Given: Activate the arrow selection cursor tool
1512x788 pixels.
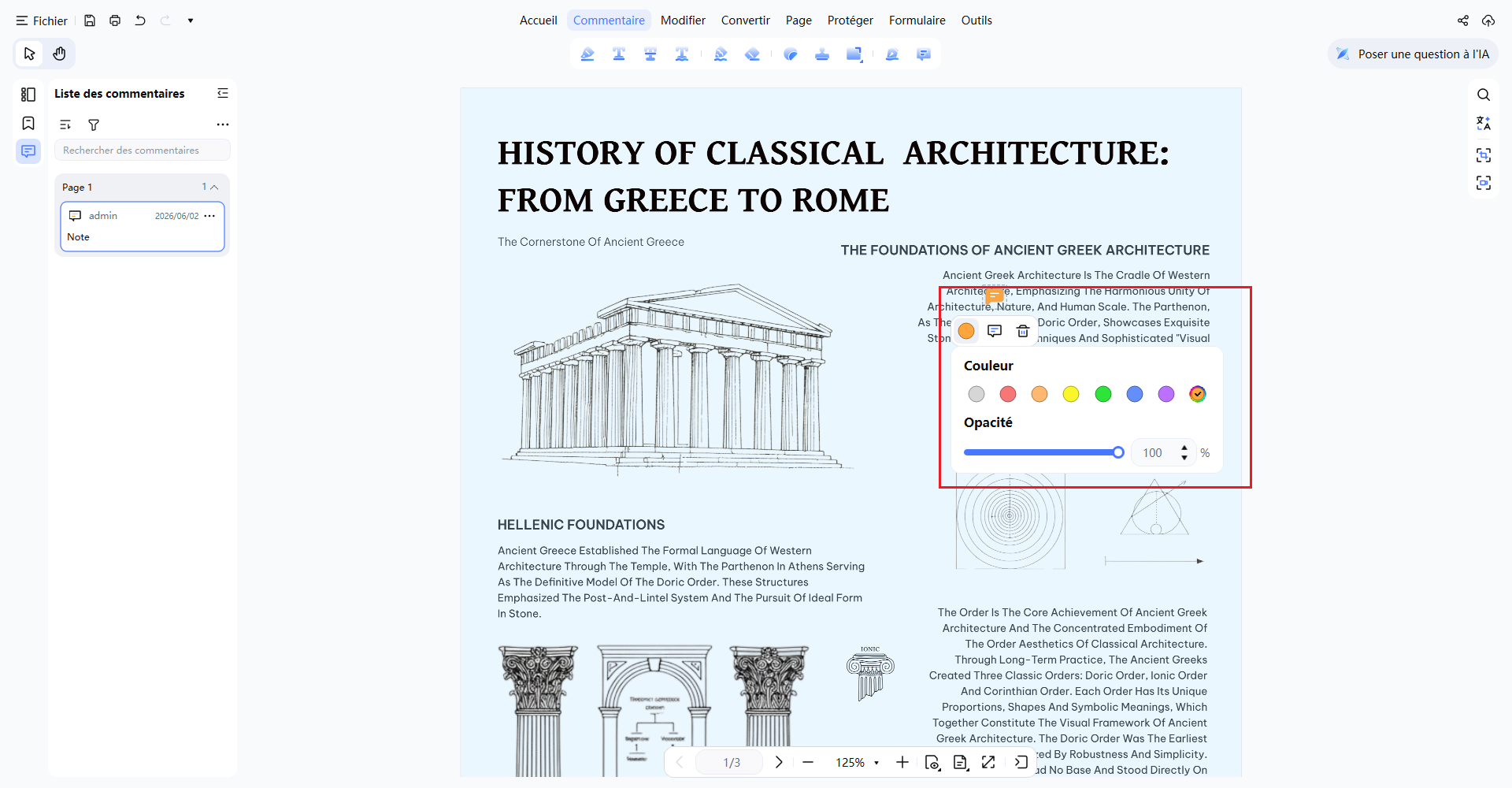Looking at the screenshot, I should [x=30, y=54].
